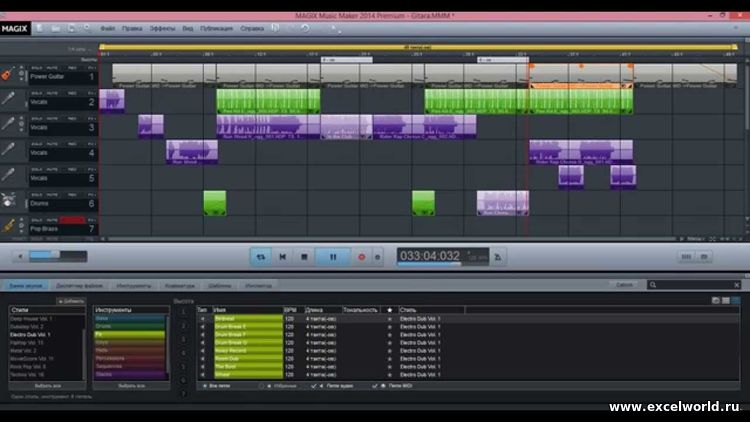Viewport: 750px width, 422px height.
Task: Click the Catooh button
Action: (x=624, y=285)
